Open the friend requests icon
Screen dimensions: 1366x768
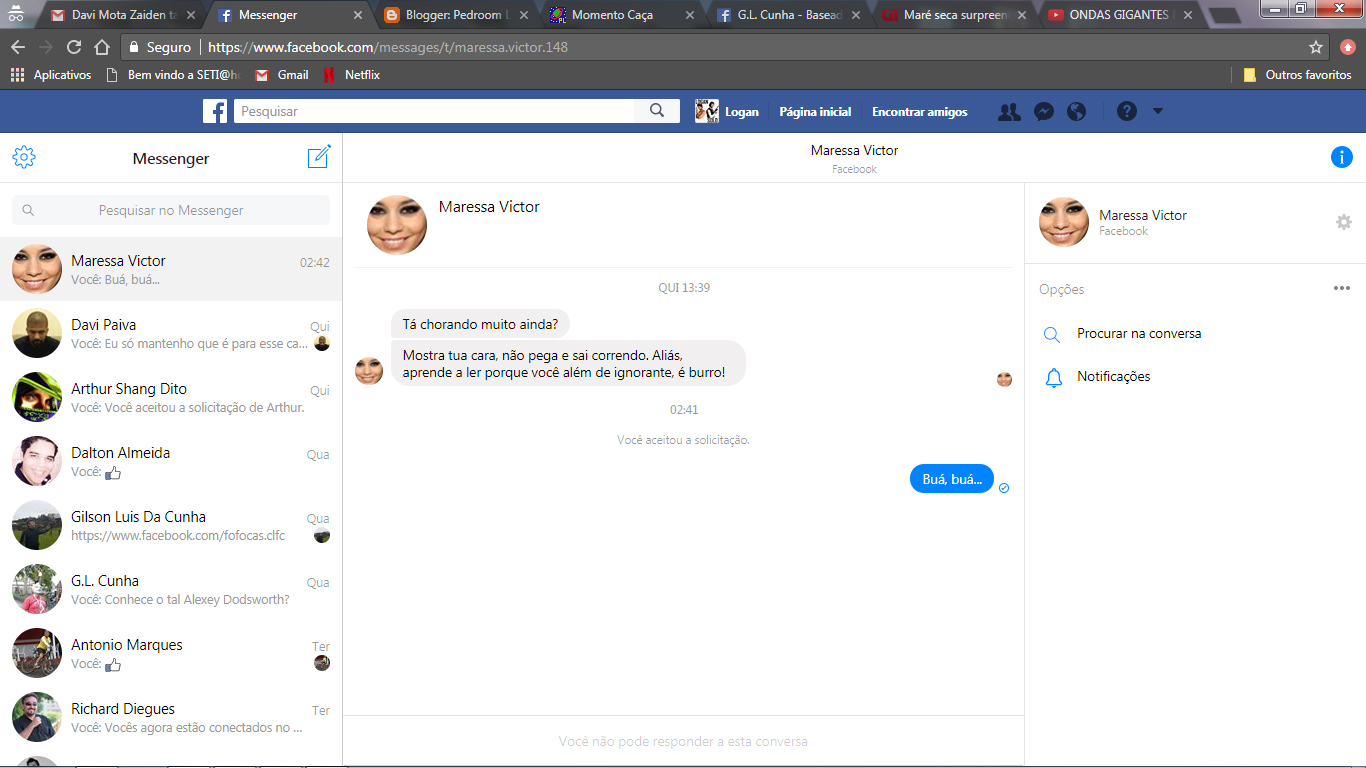click(1010, 112)
